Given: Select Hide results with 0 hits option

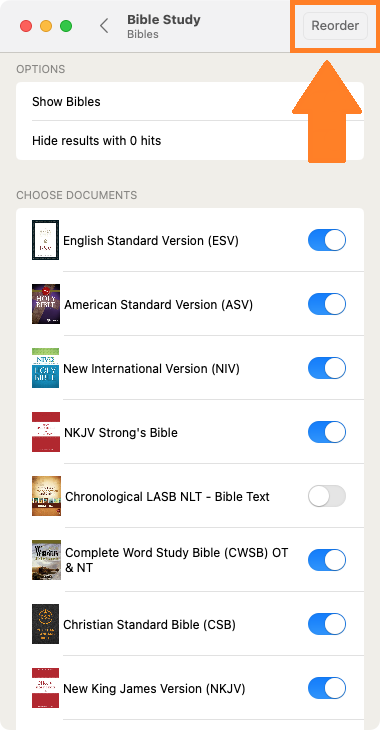Looking at the screenshot, I should click(x=190, y=141).
